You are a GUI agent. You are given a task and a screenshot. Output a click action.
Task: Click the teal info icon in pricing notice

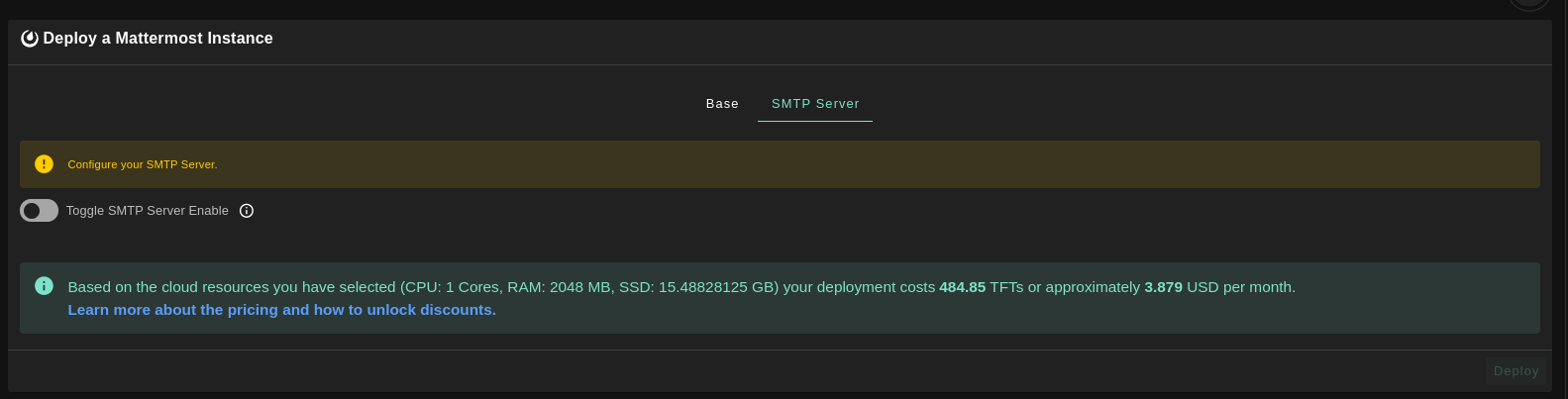click(44, 286)
